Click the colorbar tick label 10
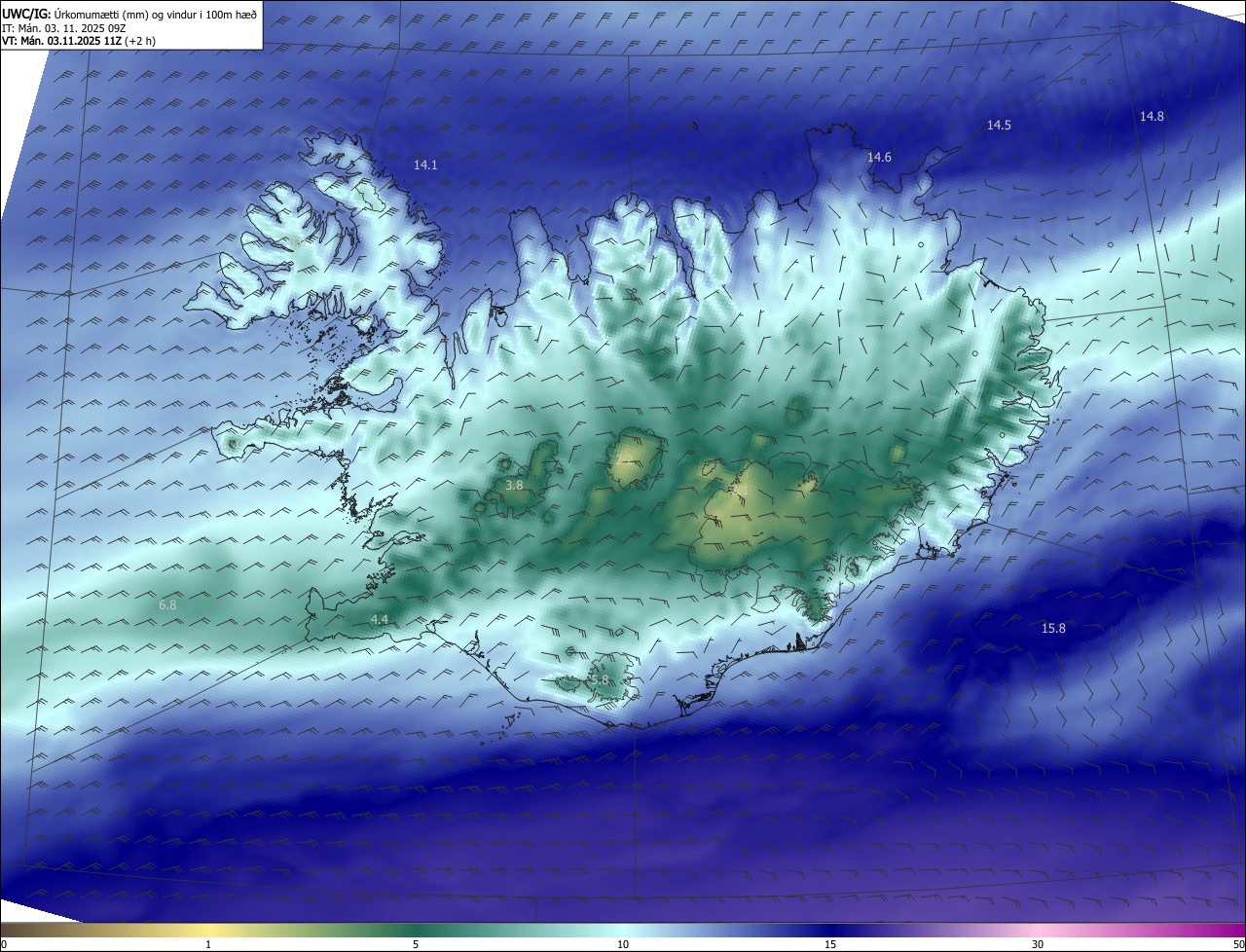This screenshot has height=952, width=1246. 623,944
